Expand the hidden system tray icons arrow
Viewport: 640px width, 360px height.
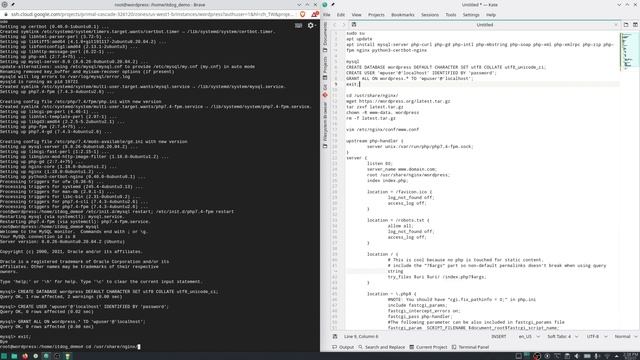tap(616, 356)
